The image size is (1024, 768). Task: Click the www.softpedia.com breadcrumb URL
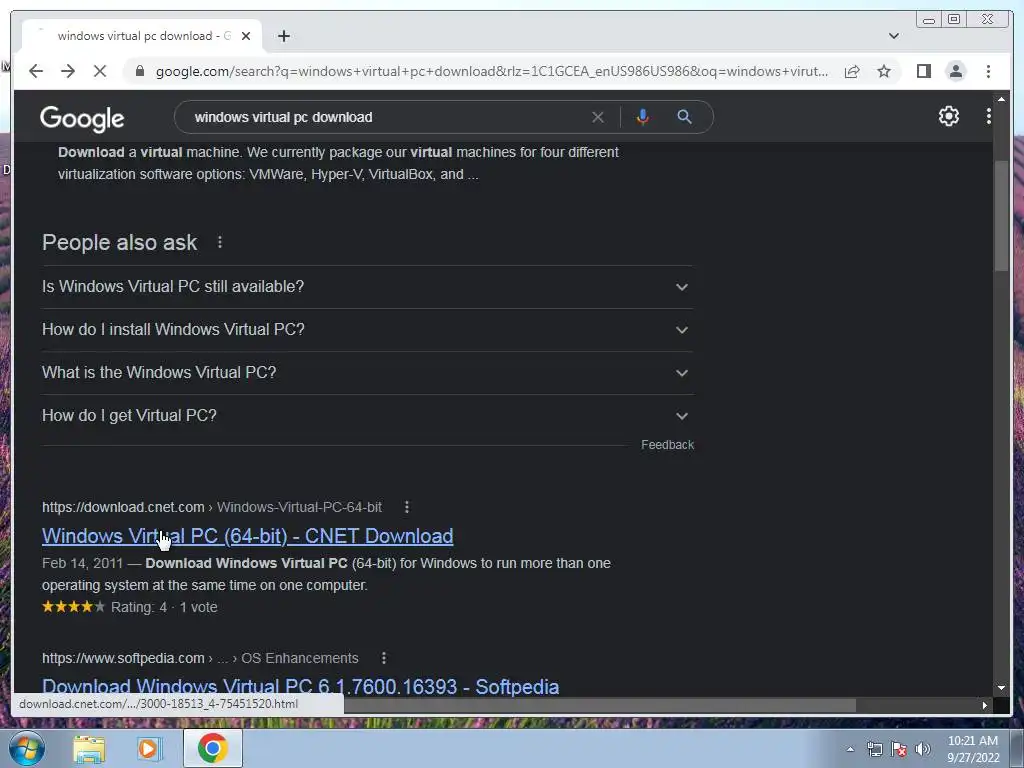coord(200,658)
